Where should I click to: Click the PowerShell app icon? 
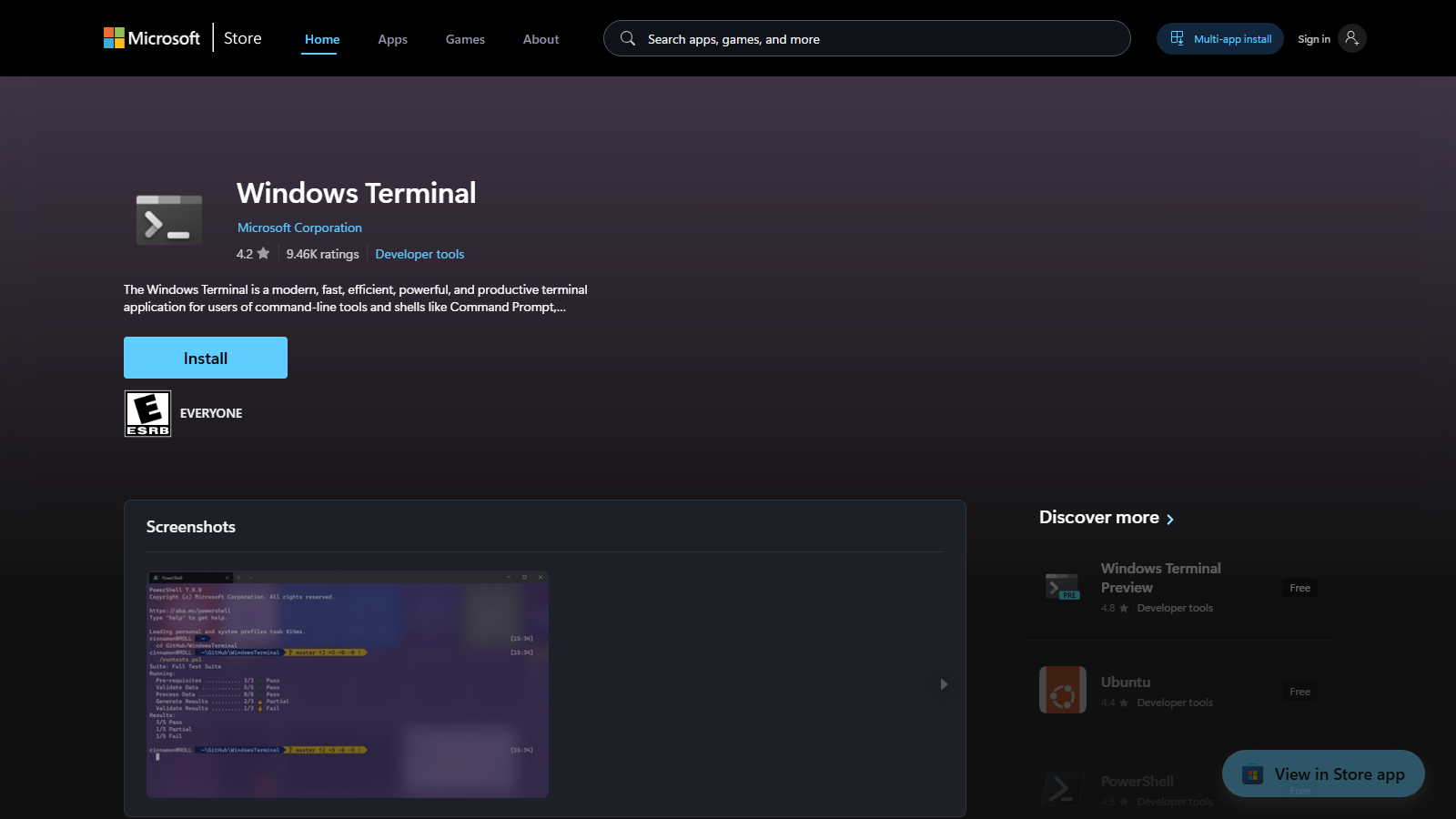pyautogui.click(x=1062, y=789)
